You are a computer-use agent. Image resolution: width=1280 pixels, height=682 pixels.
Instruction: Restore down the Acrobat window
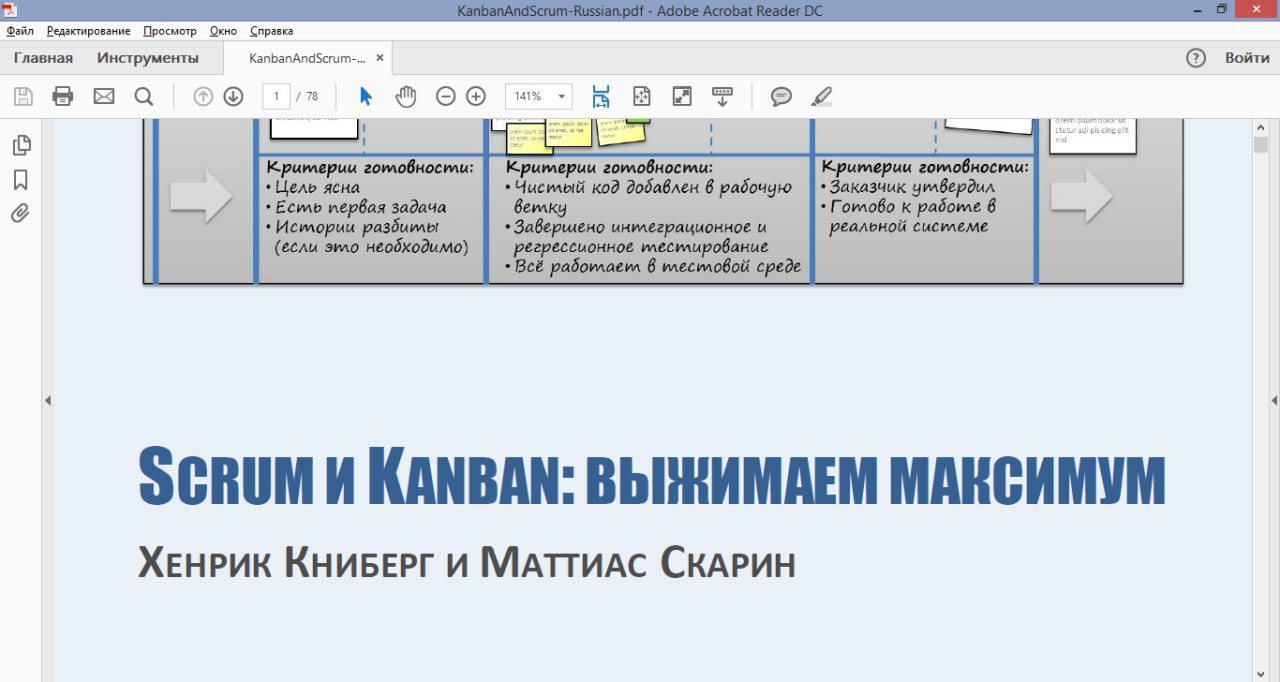1221,9
